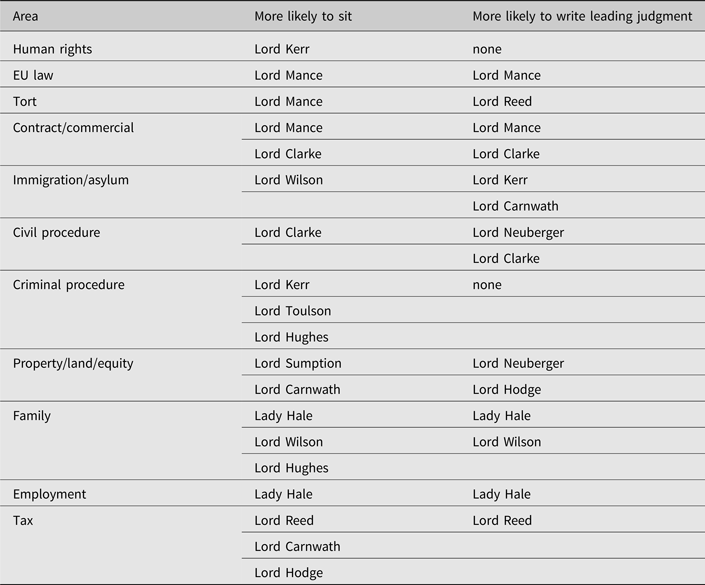Screen dimensions: 705x585
Task: Select "none" in the Human rights row
Action: point(487,49)
